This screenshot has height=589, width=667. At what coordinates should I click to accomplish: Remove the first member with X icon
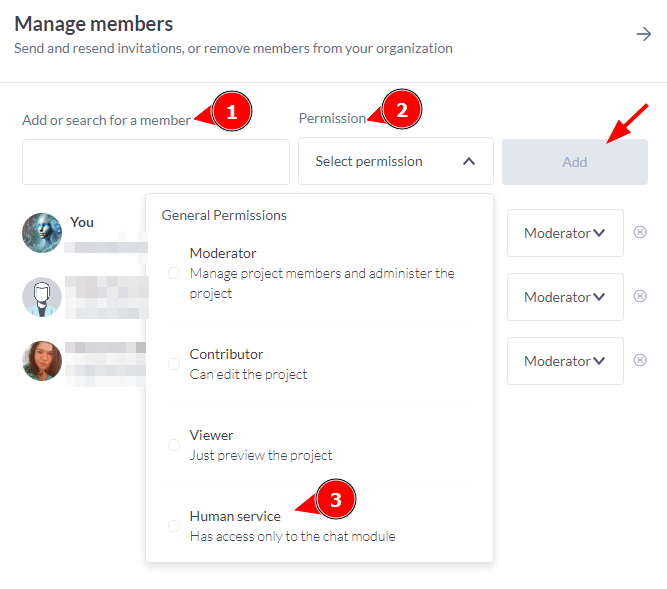pos(640,232)
